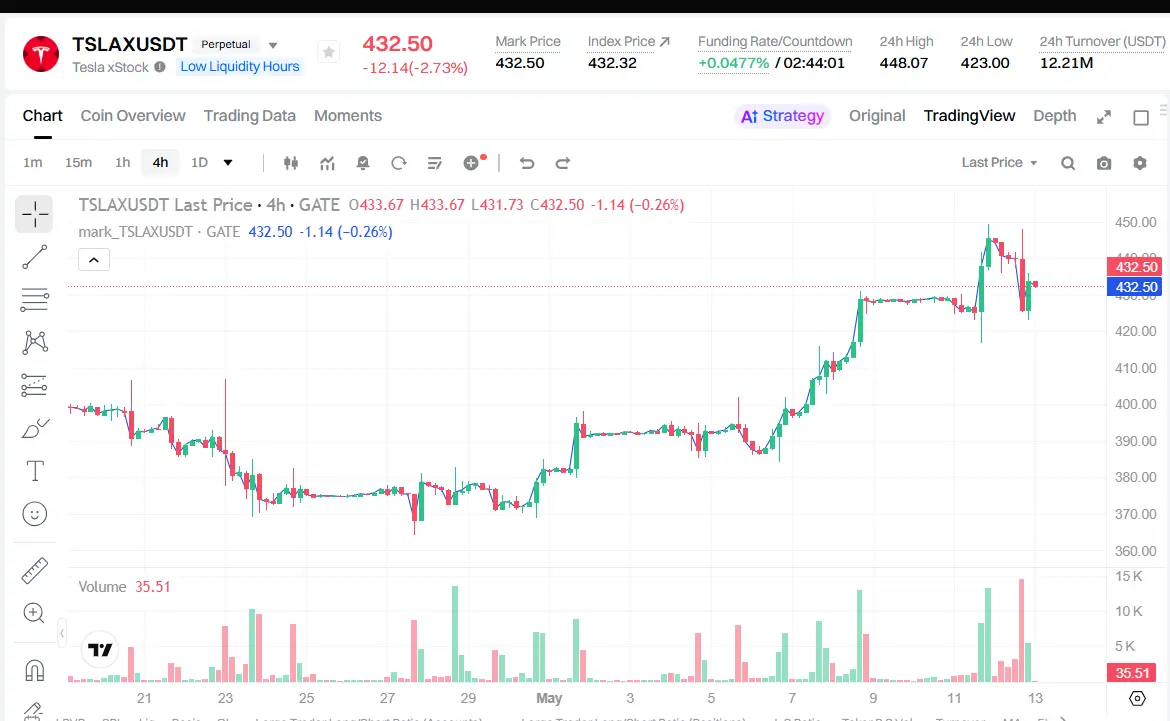Select the 1m timeframe
This screenshot has width=1170, height=721.
click(33, 163)
